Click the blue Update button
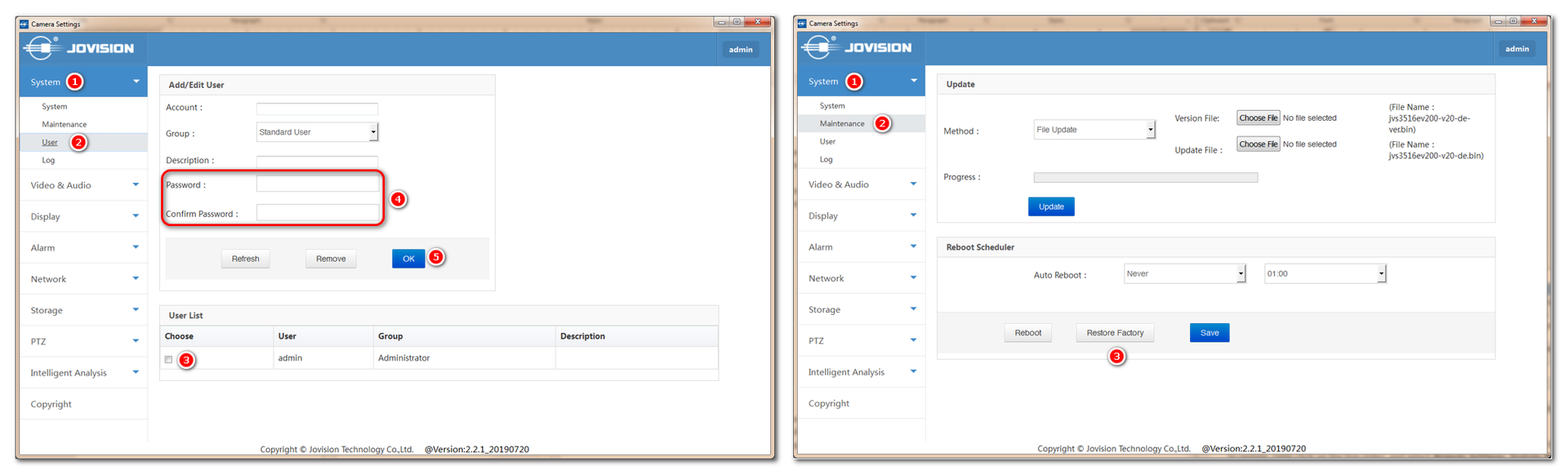 tap(1051, 207)
